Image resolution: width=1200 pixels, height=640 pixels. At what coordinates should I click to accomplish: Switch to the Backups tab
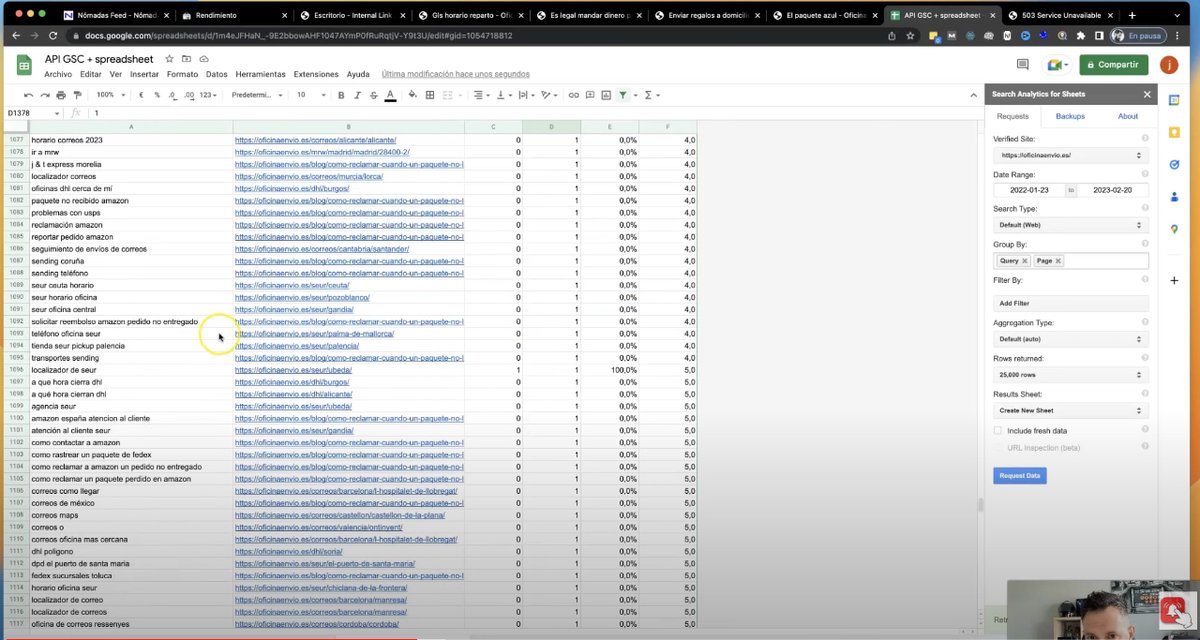pos(1070,116)
